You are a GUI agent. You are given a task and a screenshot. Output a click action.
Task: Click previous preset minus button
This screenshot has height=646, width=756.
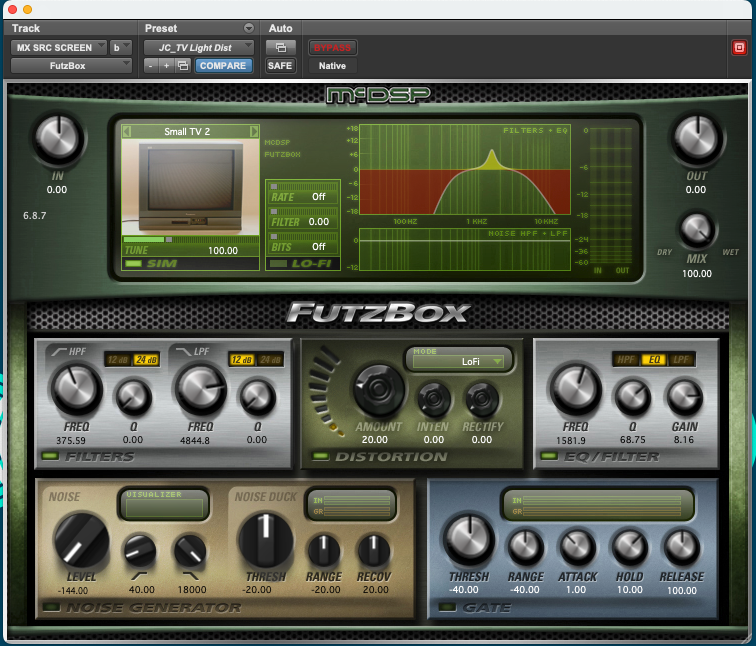(151, 66)
